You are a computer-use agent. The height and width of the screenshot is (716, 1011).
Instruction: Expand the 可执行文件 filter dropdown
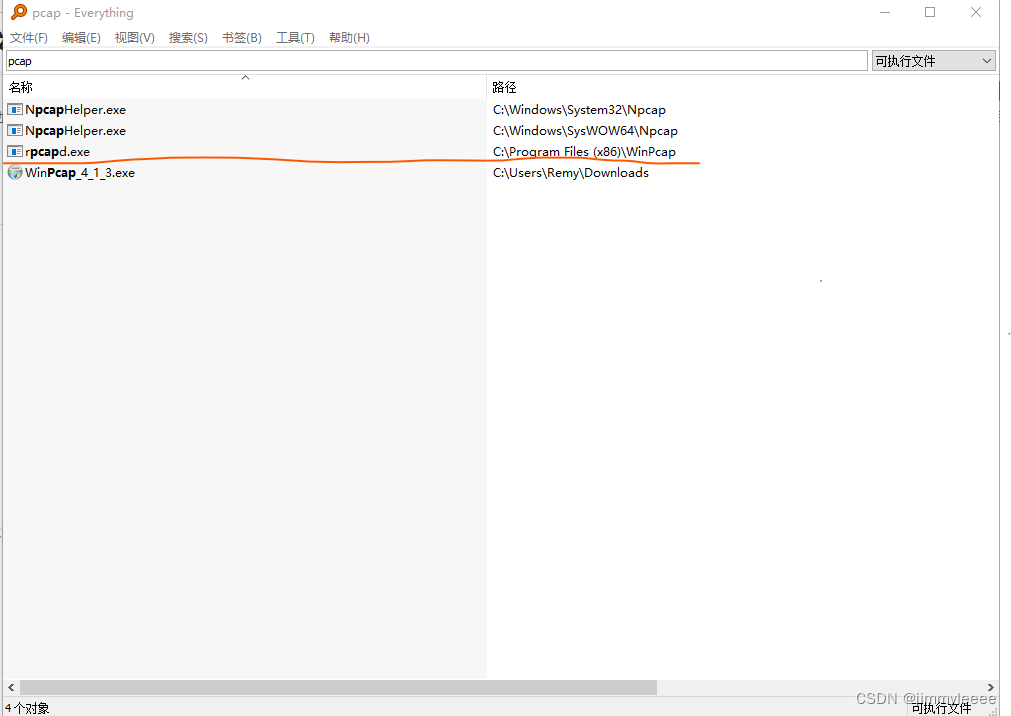click(x=934, y=61)
